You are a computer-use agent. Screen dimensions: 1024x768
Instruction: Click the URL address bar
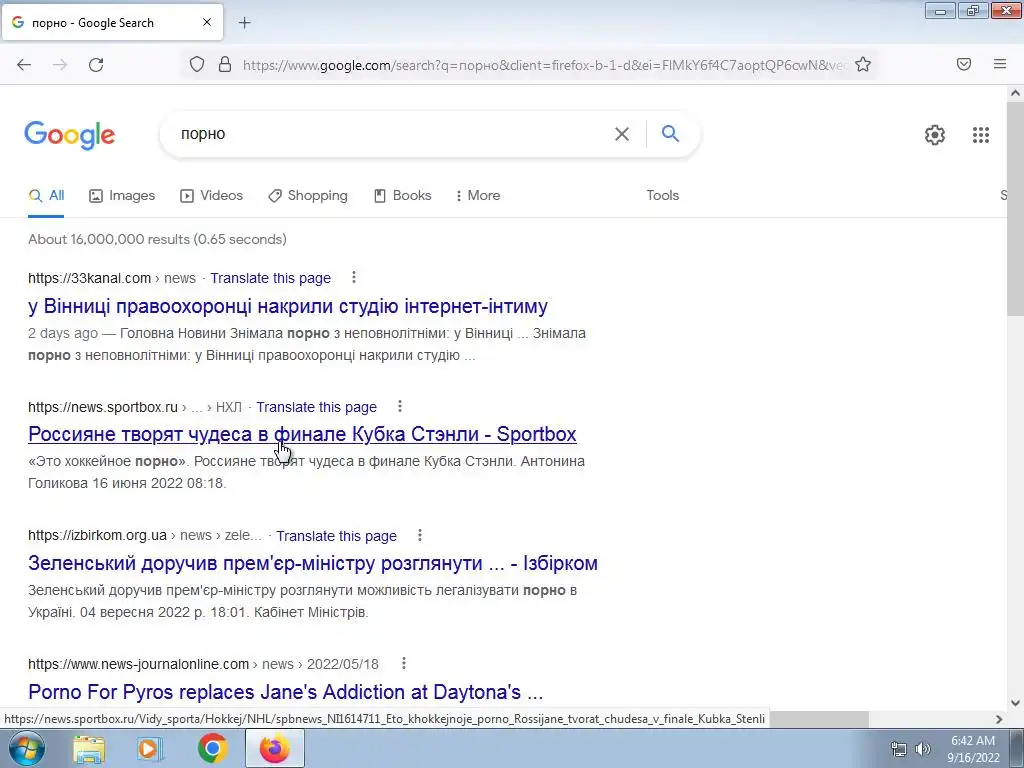545,65
